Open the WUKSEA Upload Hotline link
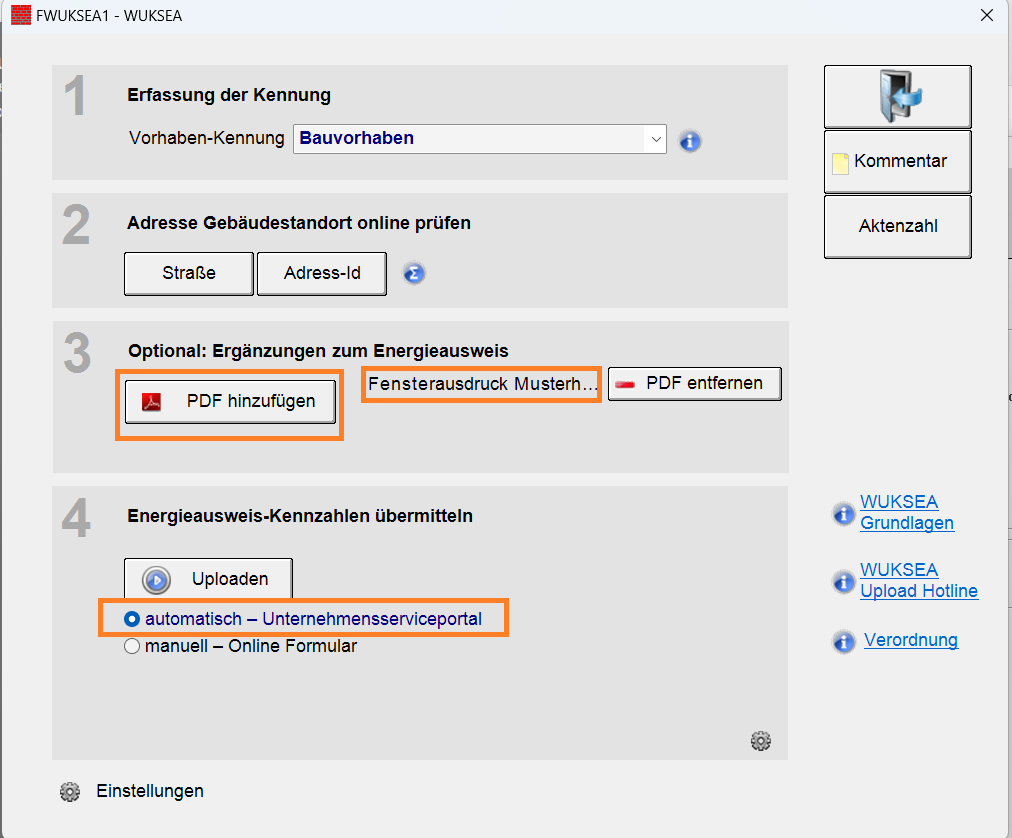The image size is (1012, 838). pos(918,580)
